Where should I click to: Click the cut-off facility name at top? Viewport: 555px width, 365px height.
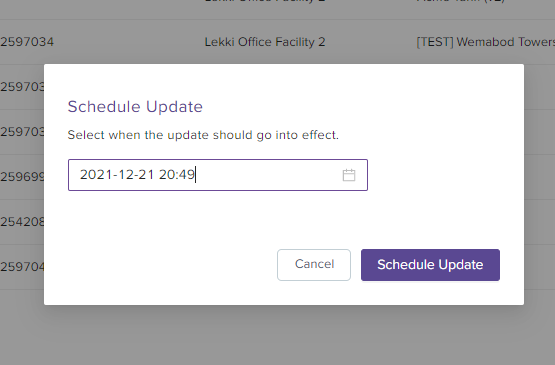click(265, 1)
